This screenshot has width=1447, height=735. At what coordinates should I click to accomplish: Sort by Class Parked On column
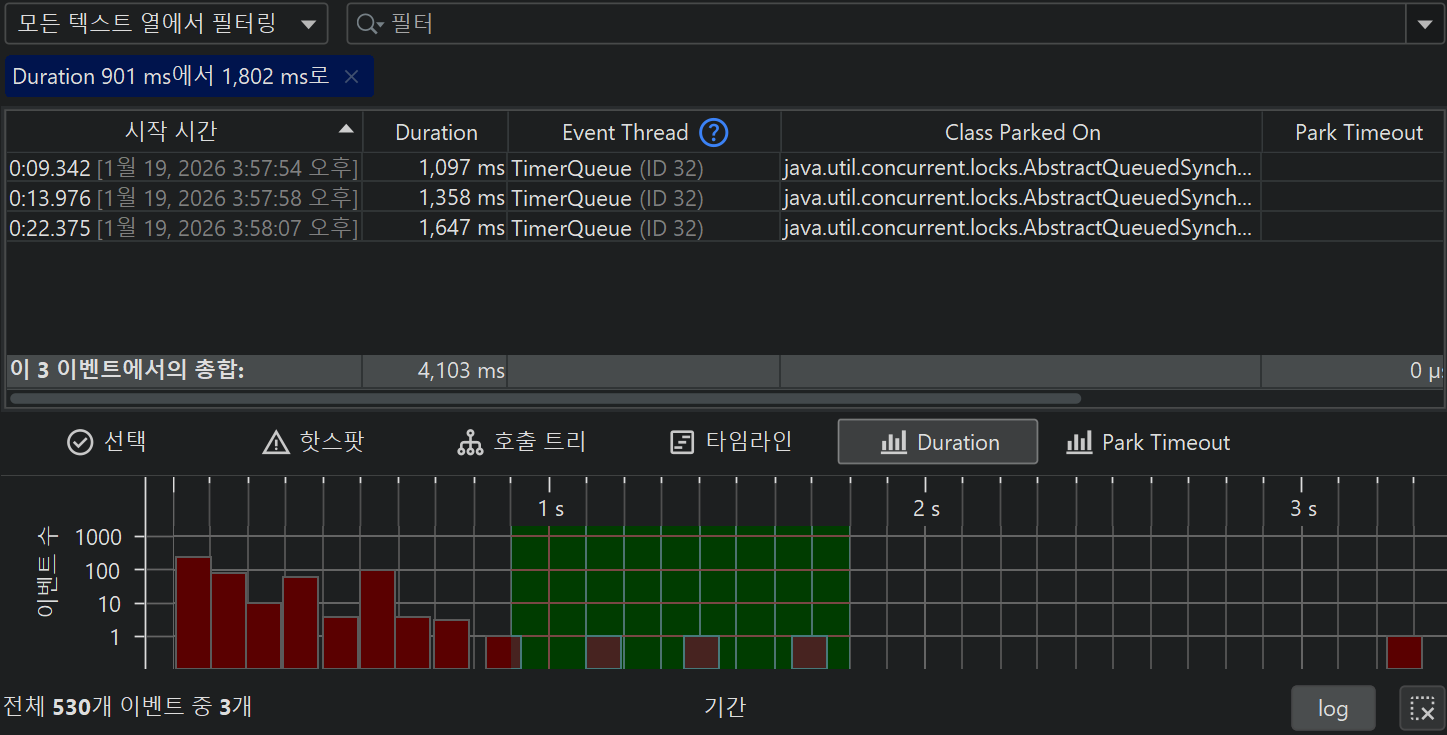[1021, 132]
